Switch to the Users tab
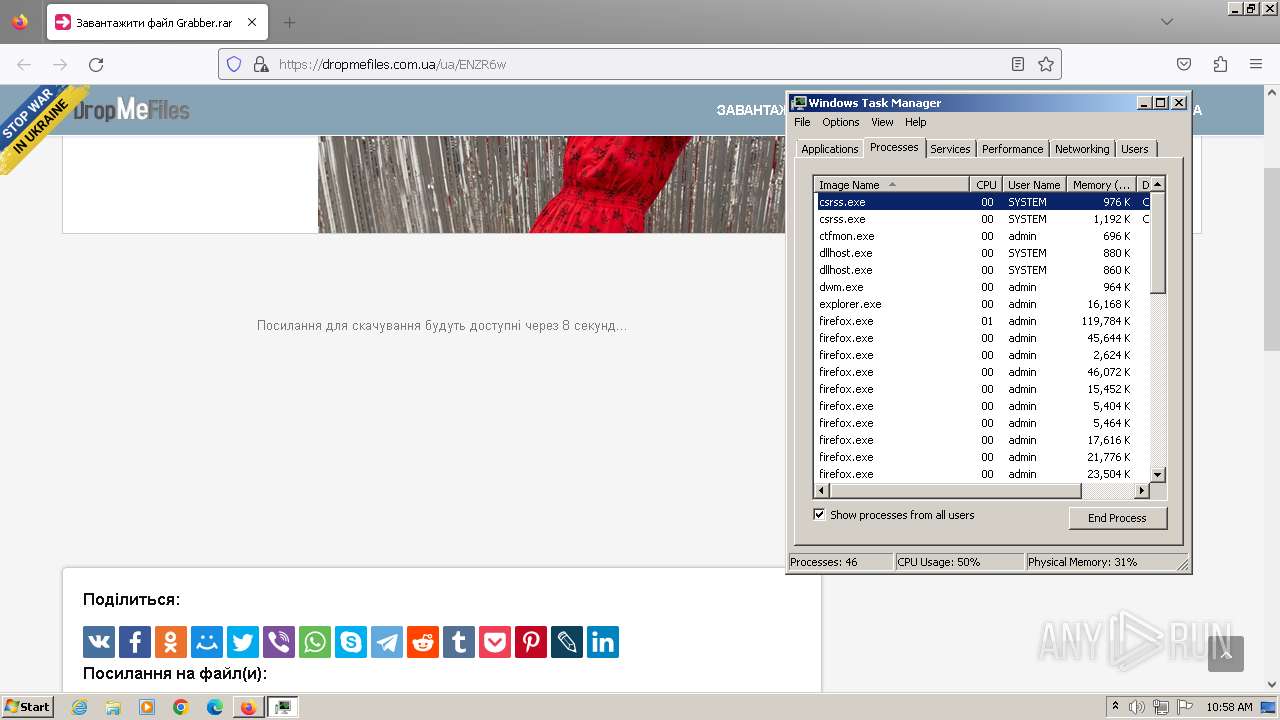1280x720 pixels. (x=1135, y=149)
